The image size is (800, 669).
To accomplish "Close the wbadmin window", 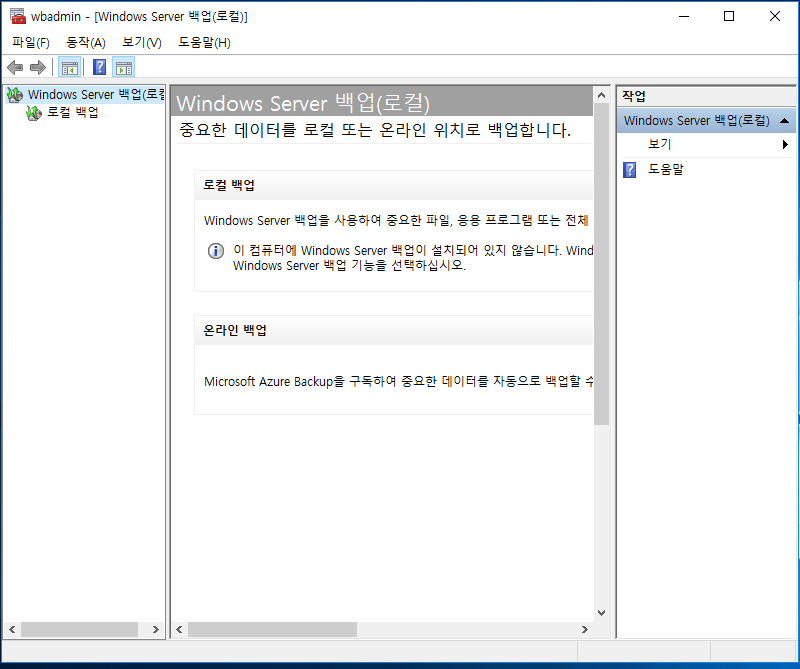I will [x=774, y=16].
